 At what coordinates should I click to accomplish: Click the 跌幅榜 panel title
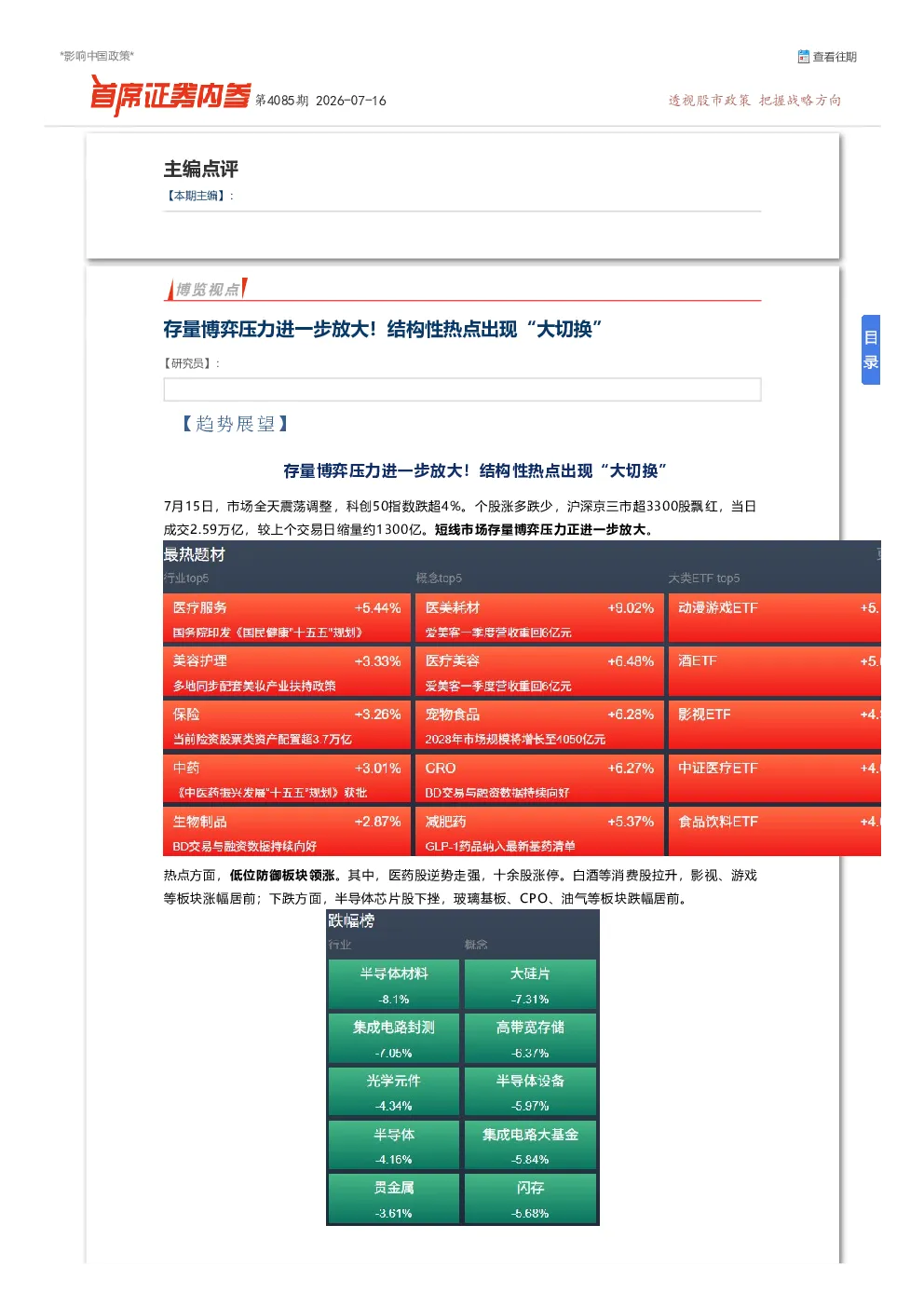click(351, 920)
